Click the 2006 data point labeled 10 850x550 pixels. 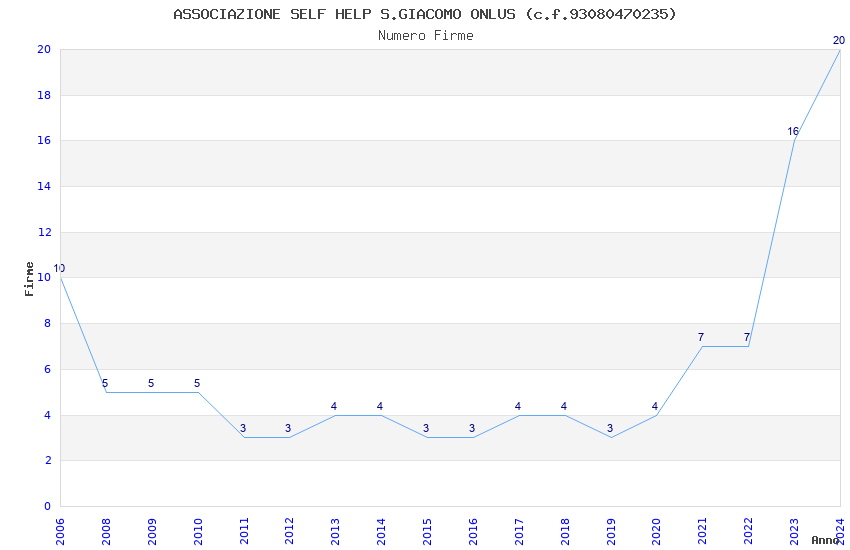[61, 278]
